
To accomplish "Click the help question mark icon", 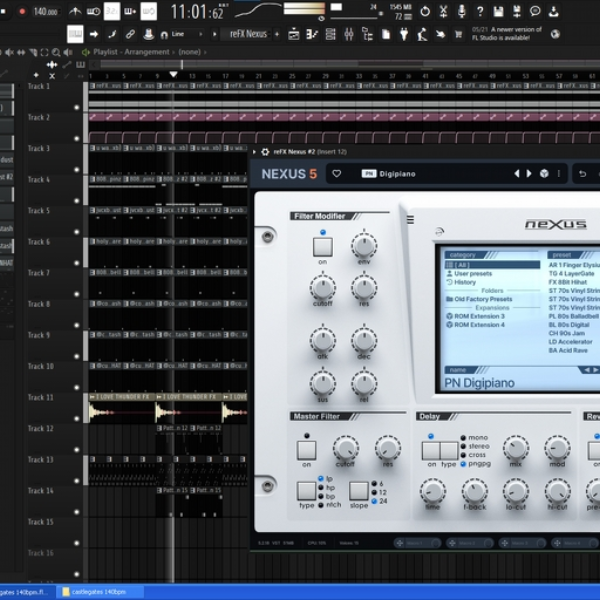I will [x=480, y=11].
